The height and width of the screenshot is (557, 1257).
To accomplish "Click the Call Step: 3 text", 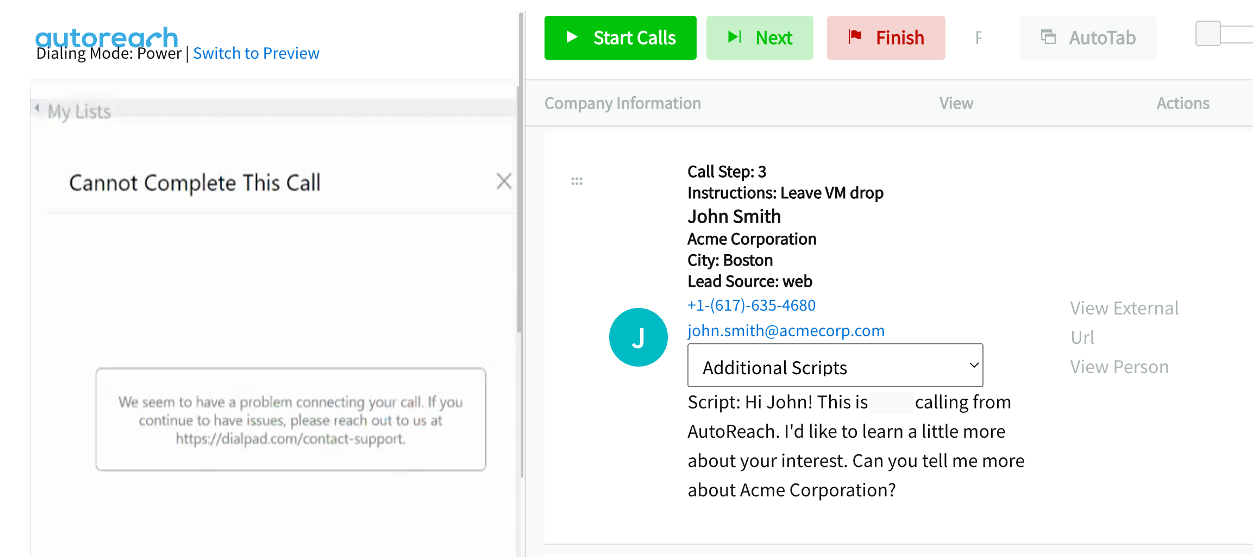I will (x=727, y=172).
